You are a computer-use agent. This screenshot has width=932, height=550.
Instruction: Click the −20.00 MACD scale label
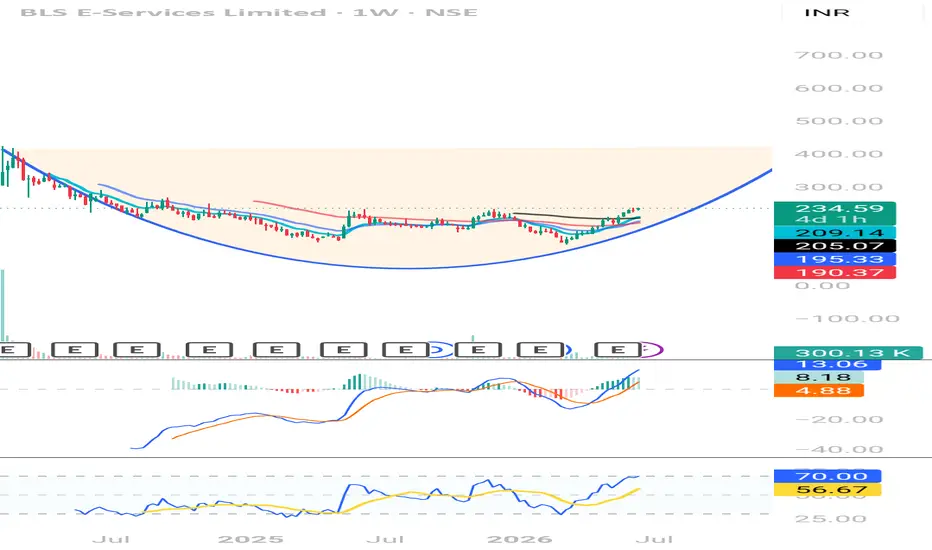(838, 420)
